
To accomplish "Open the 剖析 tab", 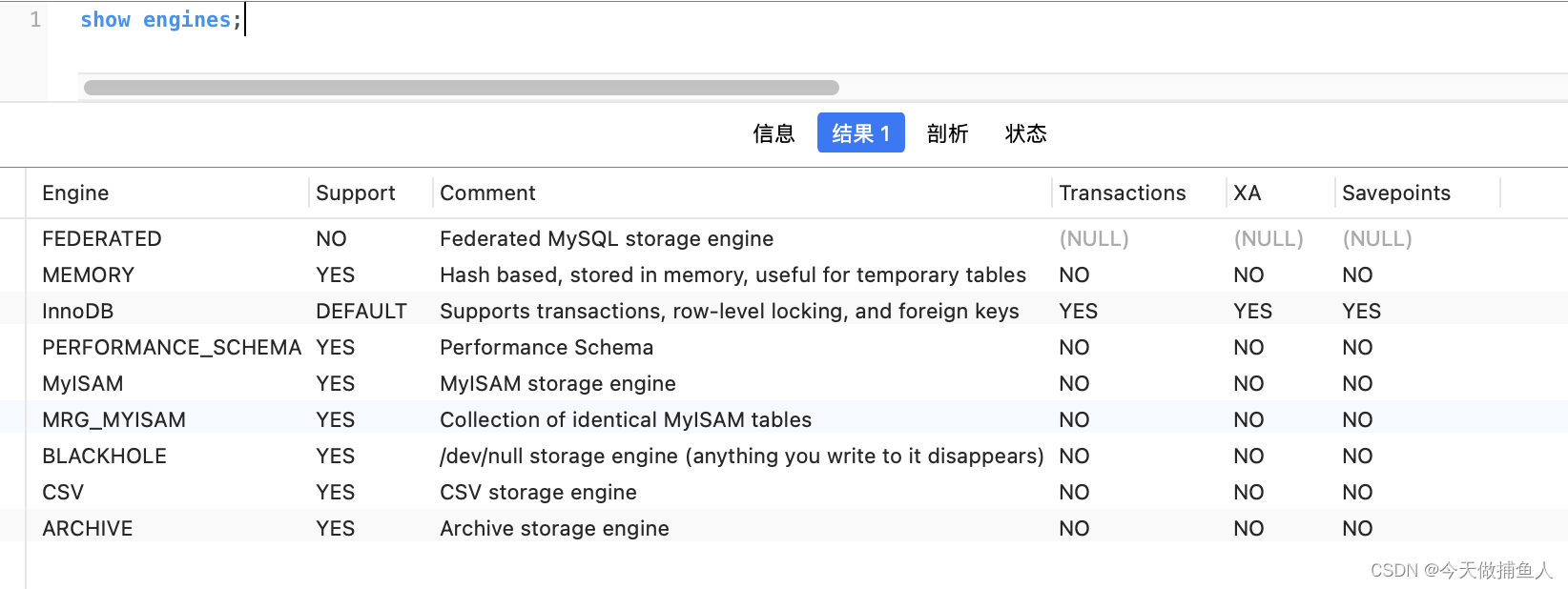I will [x=947, y=133].
